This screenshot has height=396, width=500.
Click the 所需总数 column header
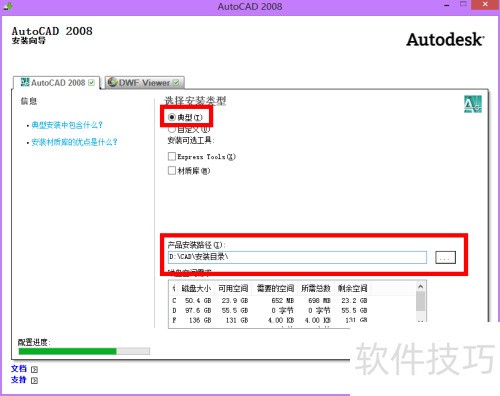click(315, 288)
